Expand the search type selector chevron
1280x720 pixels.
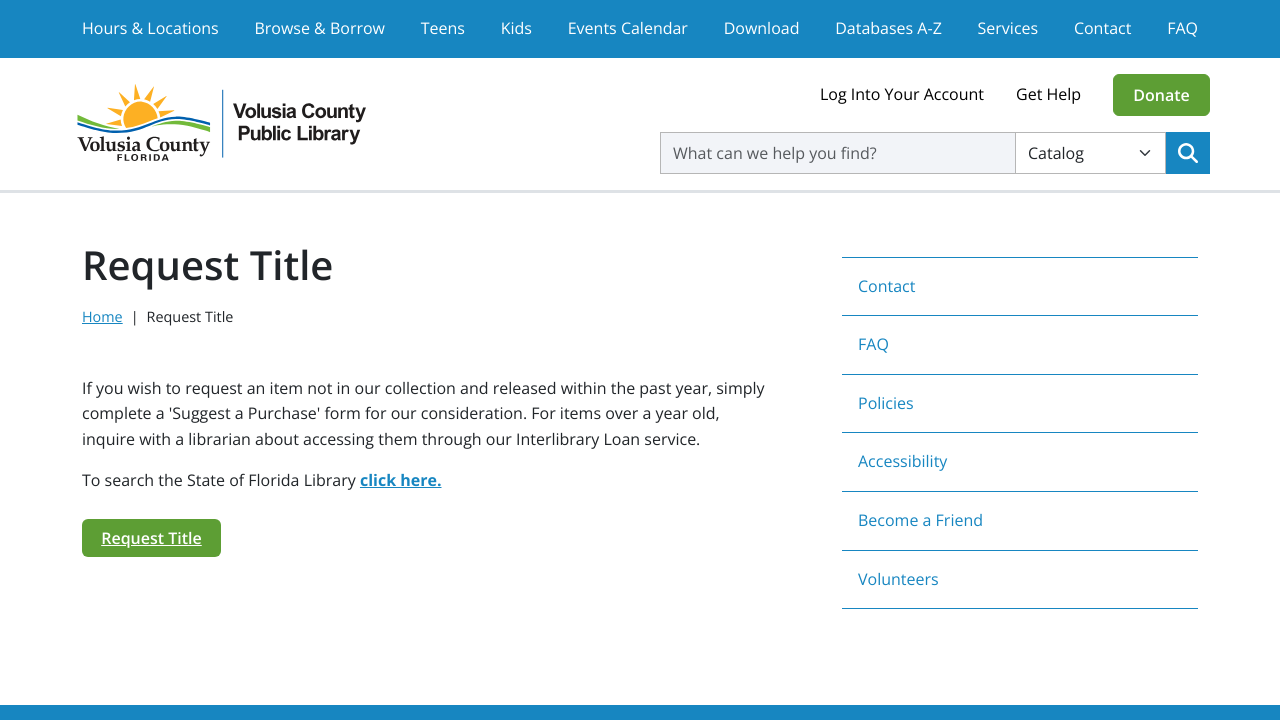1144,152
